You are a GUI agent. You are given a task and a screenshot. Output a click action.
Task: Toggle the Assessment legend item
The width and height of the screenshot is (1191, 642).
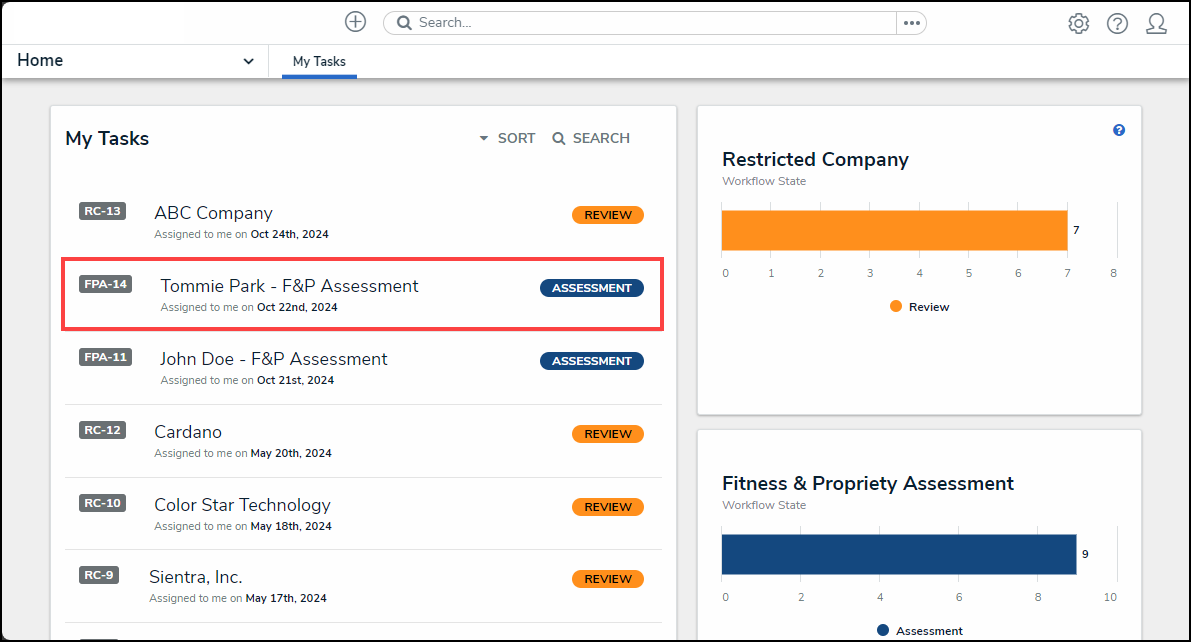pos(919,631)
